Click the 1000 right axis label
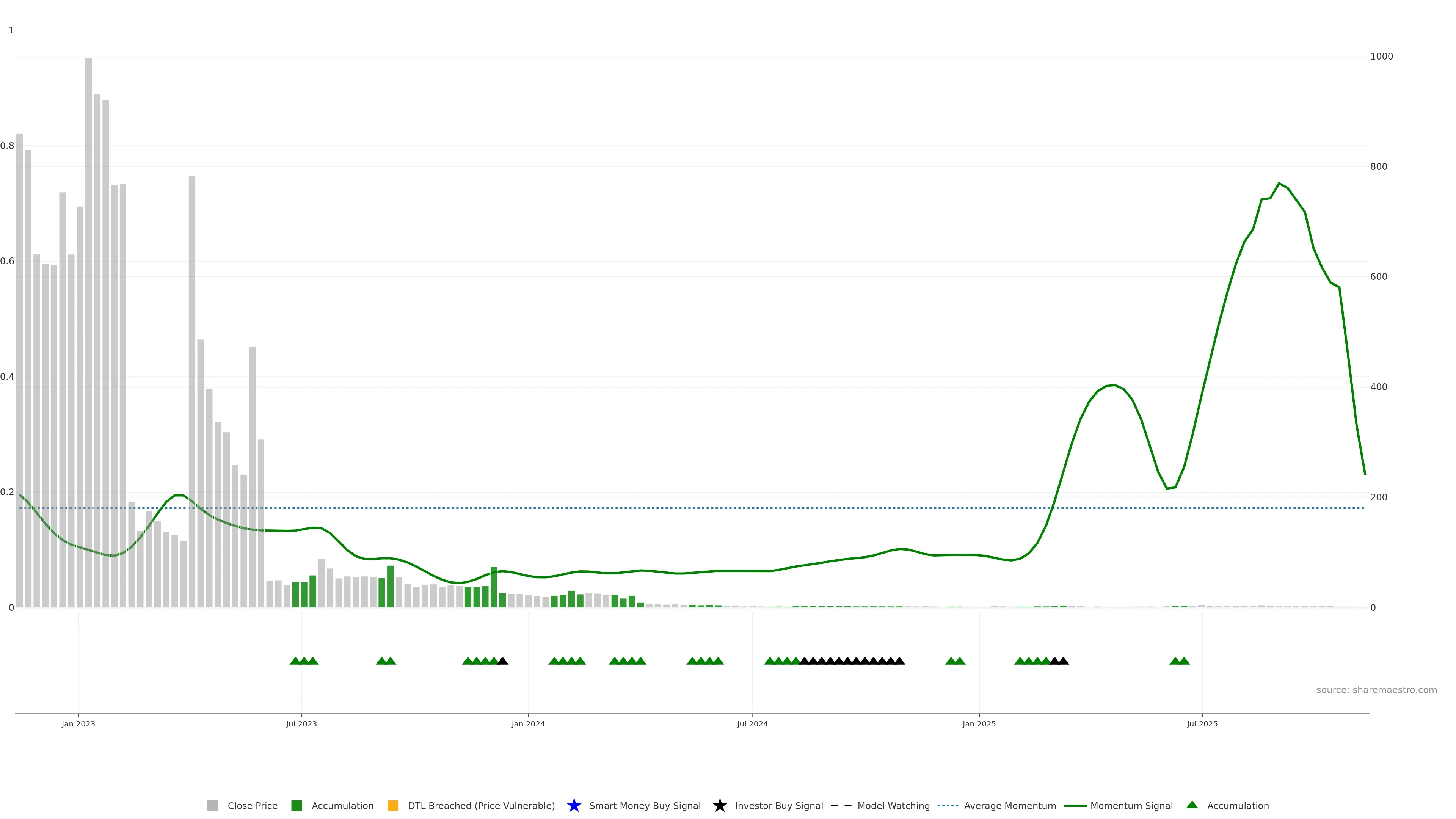Viewport: 1456px width, 819px height. tap(1381, 56)
